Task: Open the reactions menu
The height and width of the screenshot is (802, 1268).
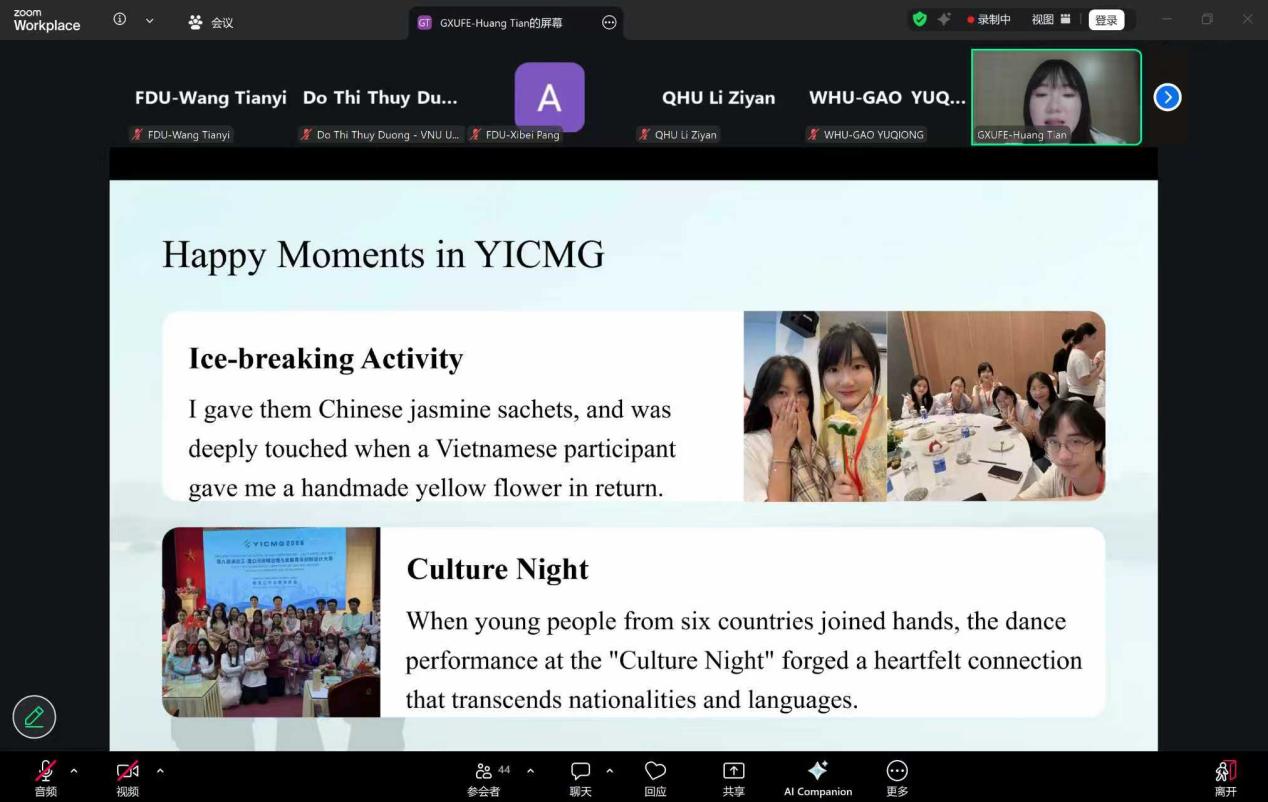Action: pyautogui.click(x=655, y=778)
